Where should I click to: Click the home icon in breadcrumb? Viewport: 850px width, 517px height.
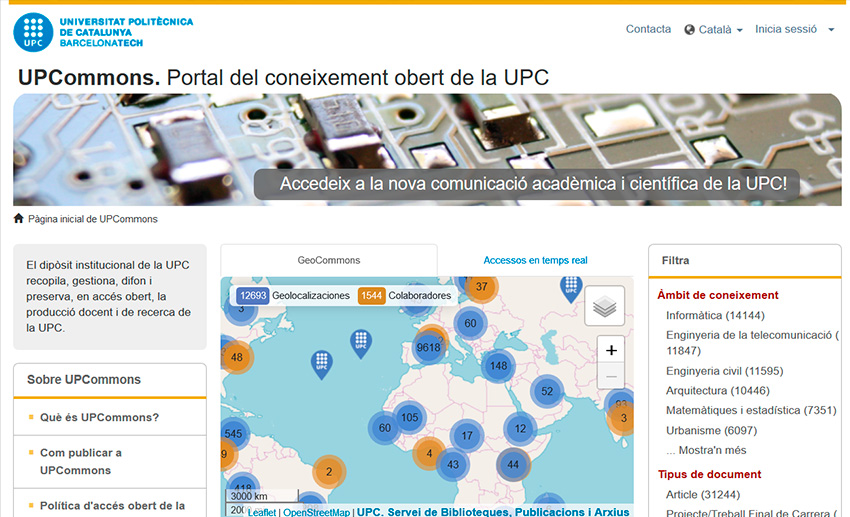pos(19,219)
